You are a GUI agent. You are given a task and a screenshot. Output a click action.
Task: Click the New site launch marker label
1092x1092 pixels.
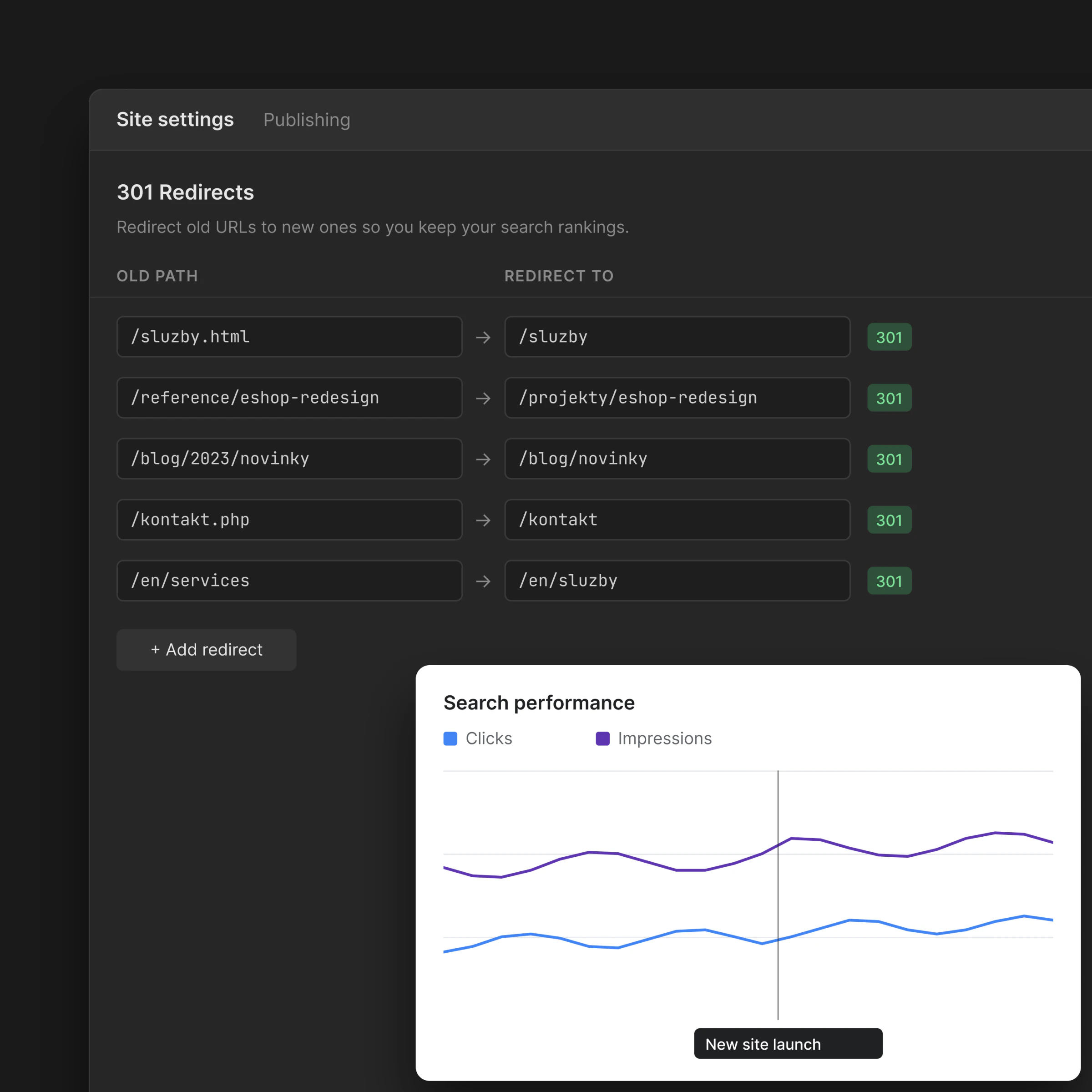tap(788, 1044)
